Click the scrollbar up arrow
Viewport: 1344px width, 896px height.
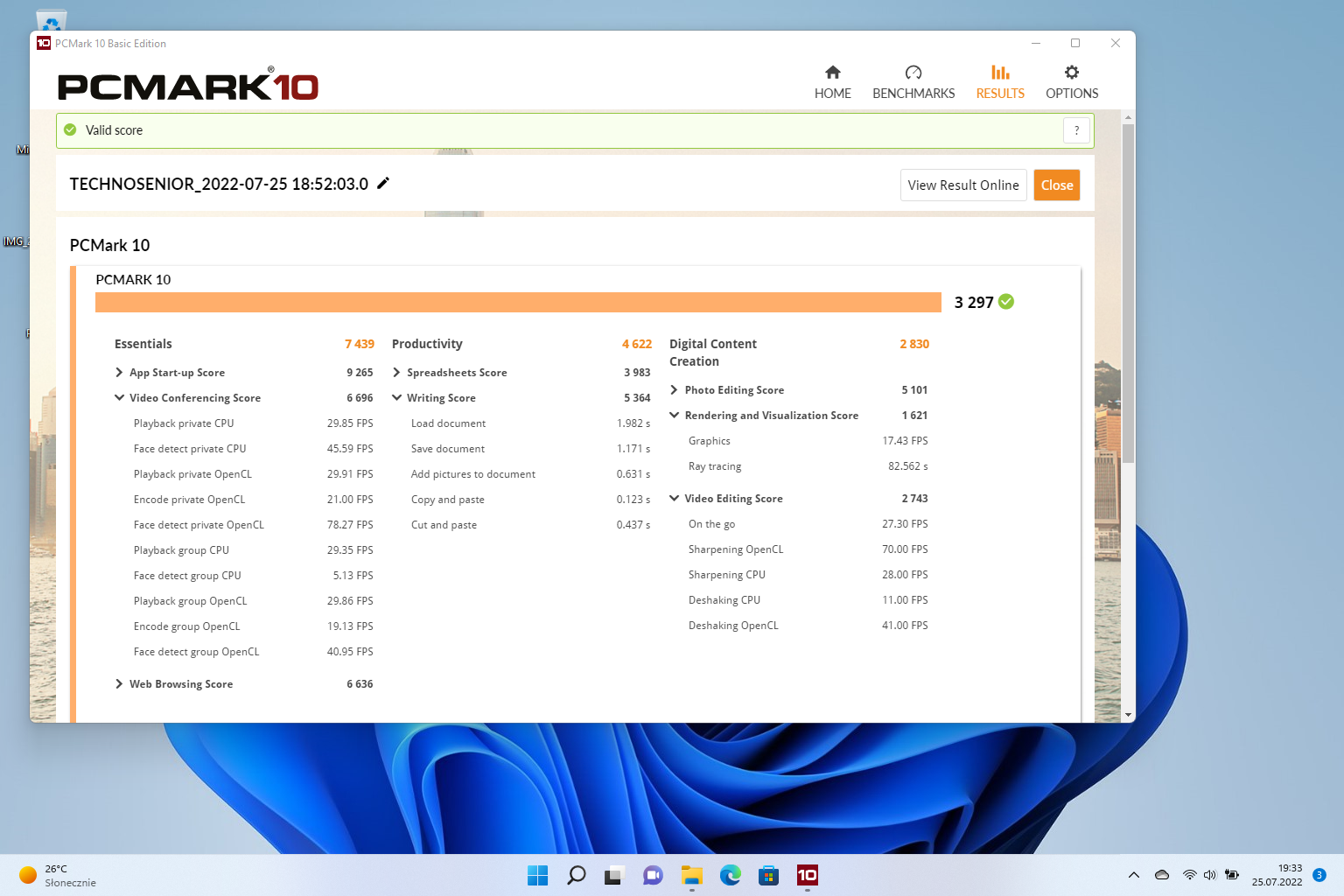click(1129, 117)
